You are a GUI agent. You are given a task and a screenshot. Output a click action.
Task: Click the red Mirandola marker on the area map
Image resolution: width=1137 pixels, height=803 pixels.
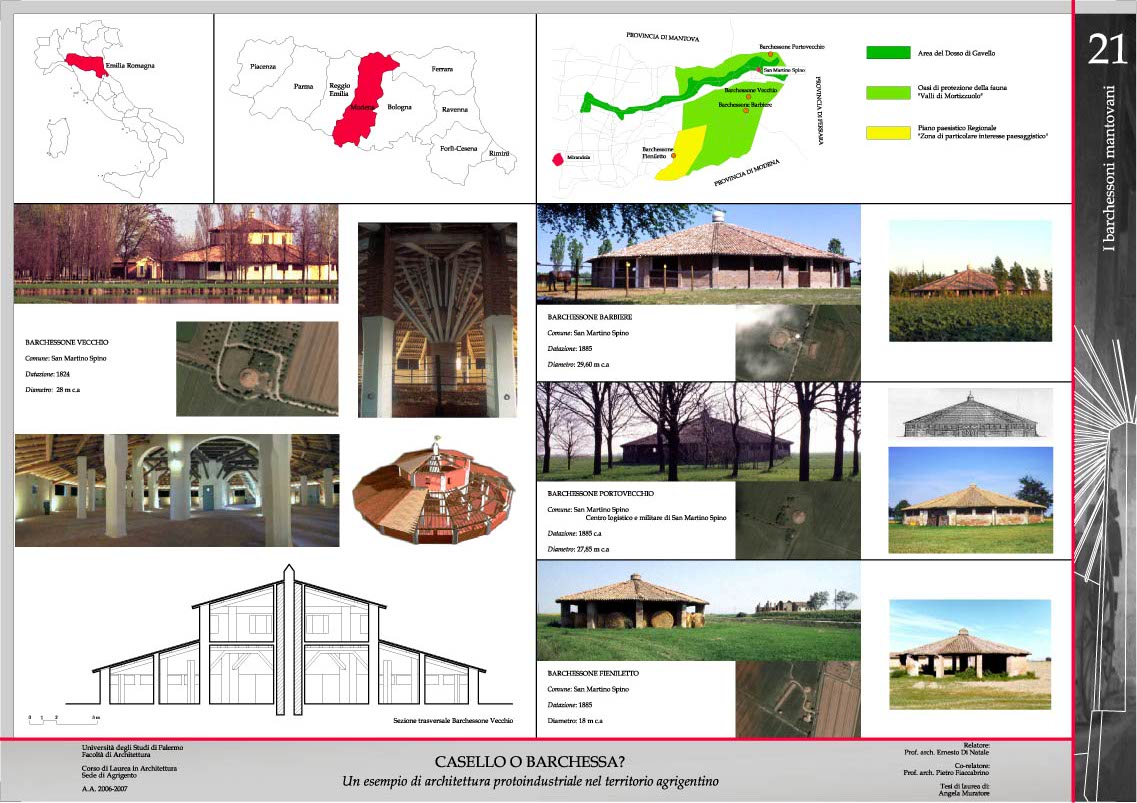[558, 159]
